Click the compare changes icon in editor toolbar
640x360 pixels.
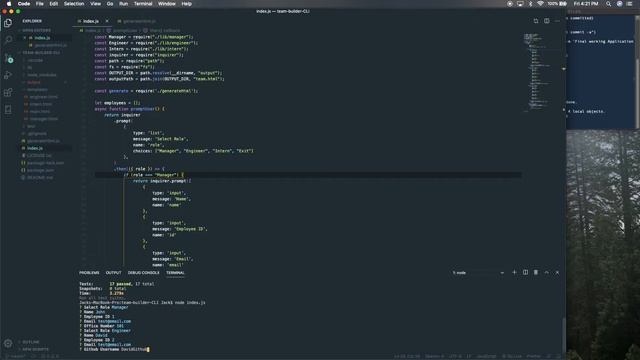pyautogui.click(x=536, y=21)
